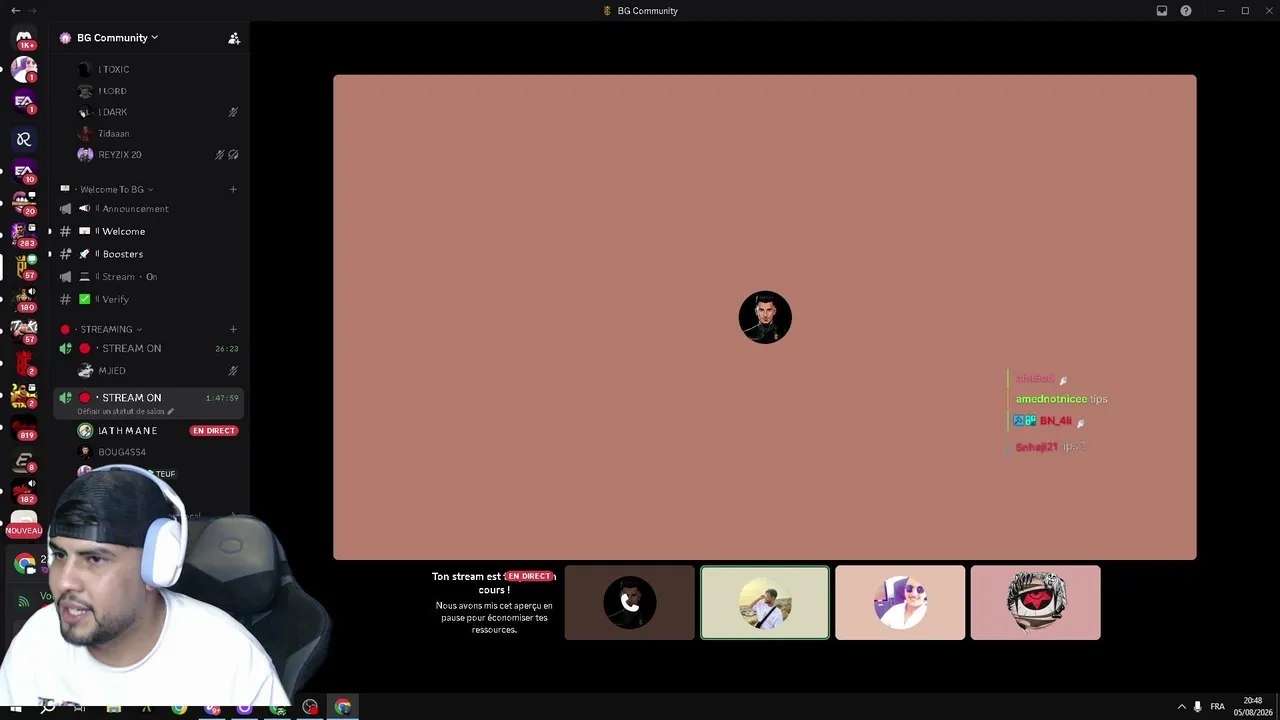Open the server with badge 182
This screenshot has width=1280, height=720.
(24, 491)
